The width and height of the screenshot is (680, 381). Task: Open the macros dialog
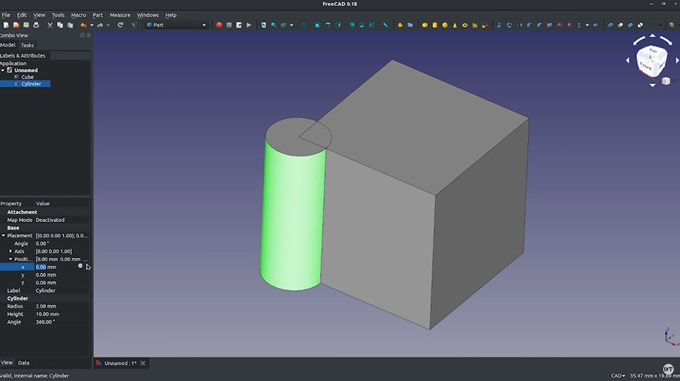coord(239,25)
